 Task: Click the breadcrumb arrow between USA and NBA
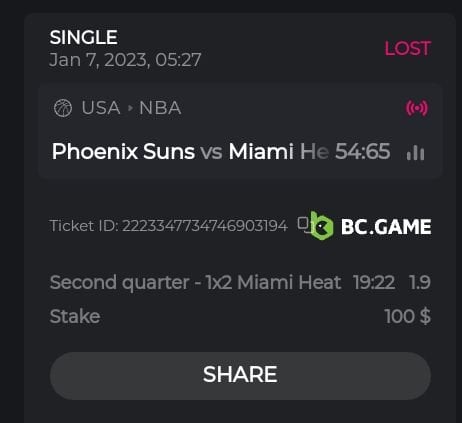(x=130, y=108)
